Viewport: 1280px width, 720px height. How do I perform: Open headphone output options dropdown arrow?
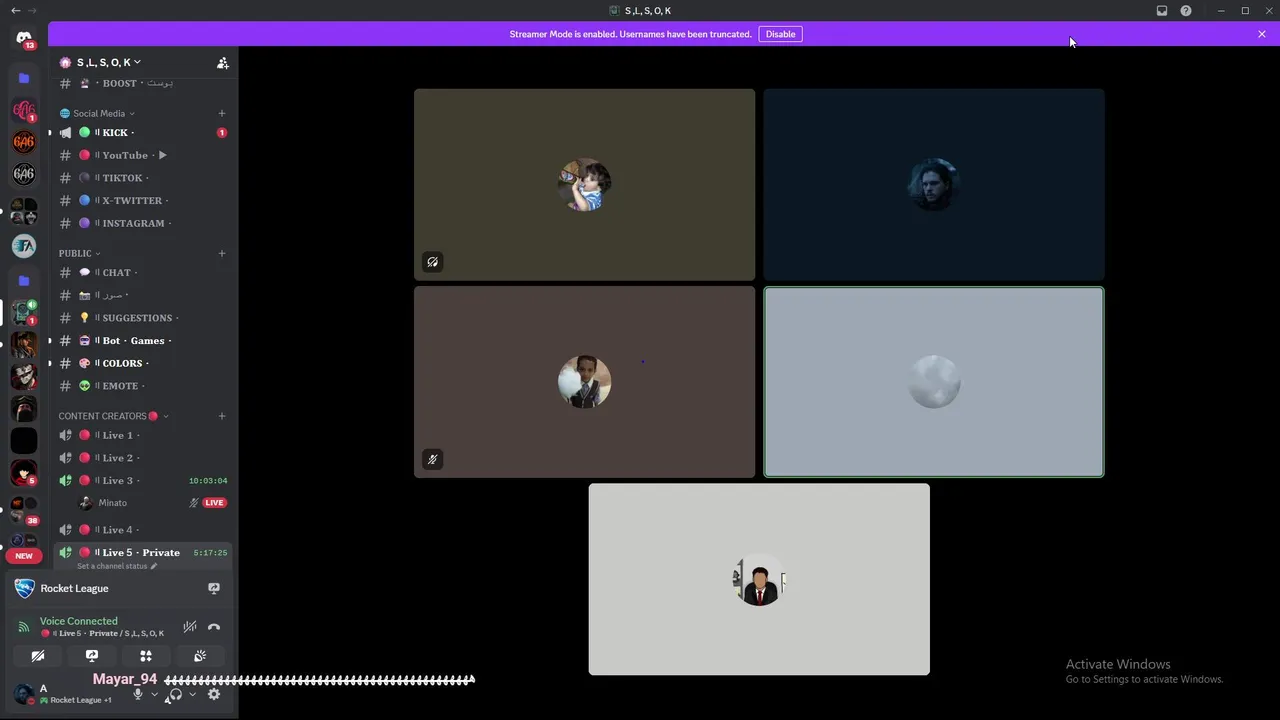point(192,694)
